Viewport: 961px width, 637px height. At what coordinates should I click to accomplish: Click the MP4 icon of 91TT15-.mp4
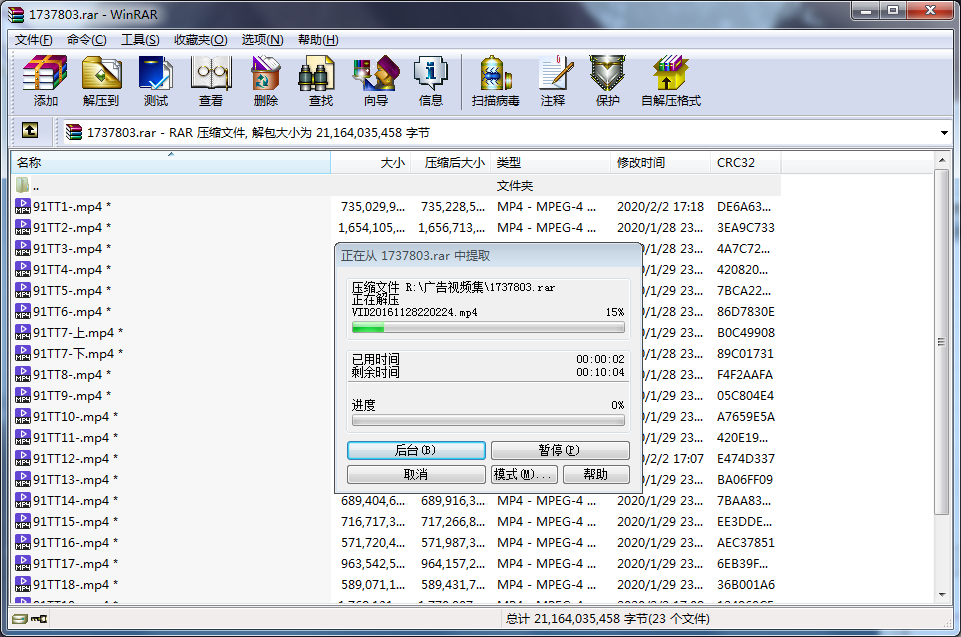pos(23,521)
